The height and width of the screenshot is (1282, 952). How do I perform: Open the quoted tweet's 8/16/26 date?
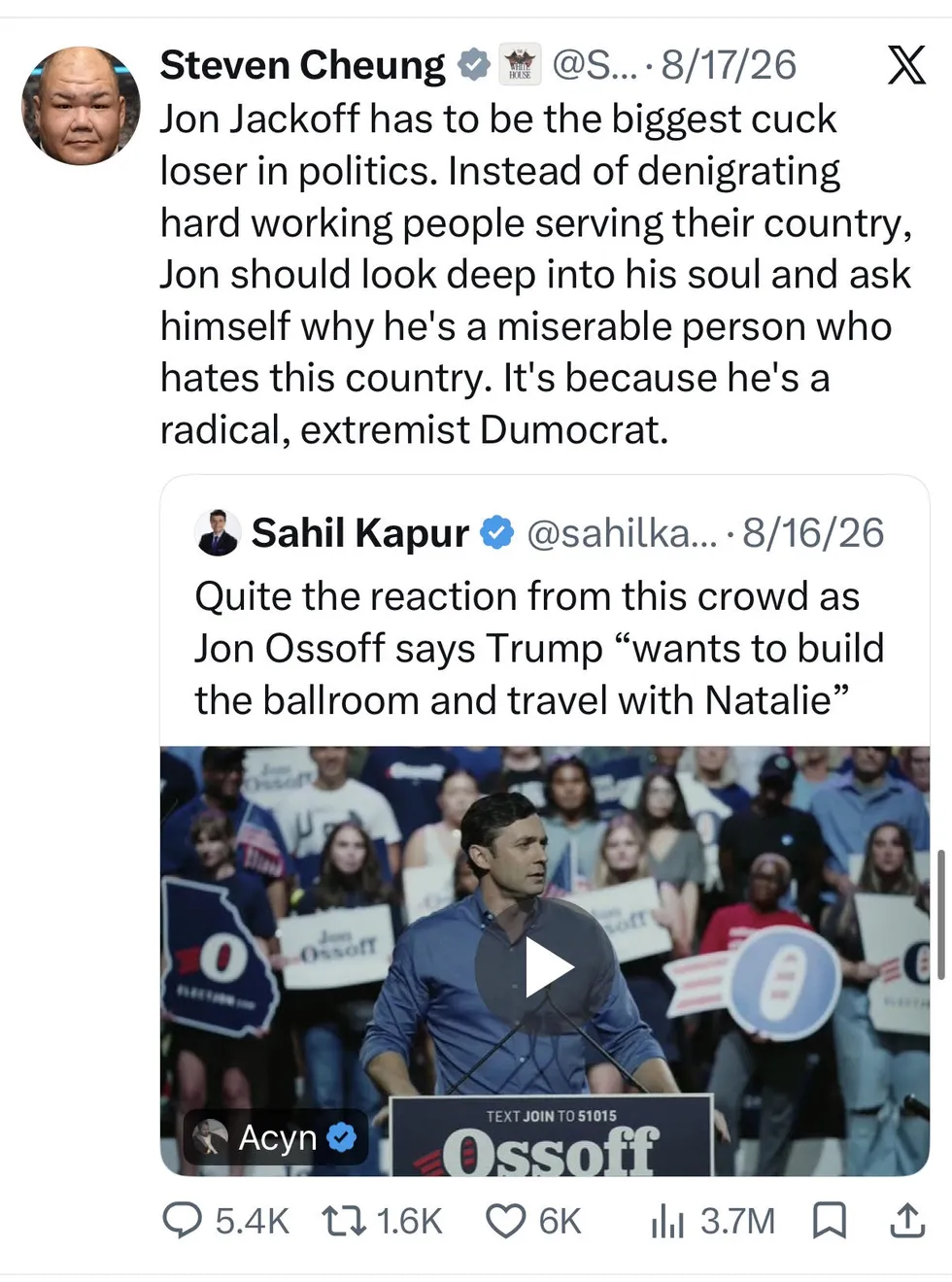coord(813,533)
